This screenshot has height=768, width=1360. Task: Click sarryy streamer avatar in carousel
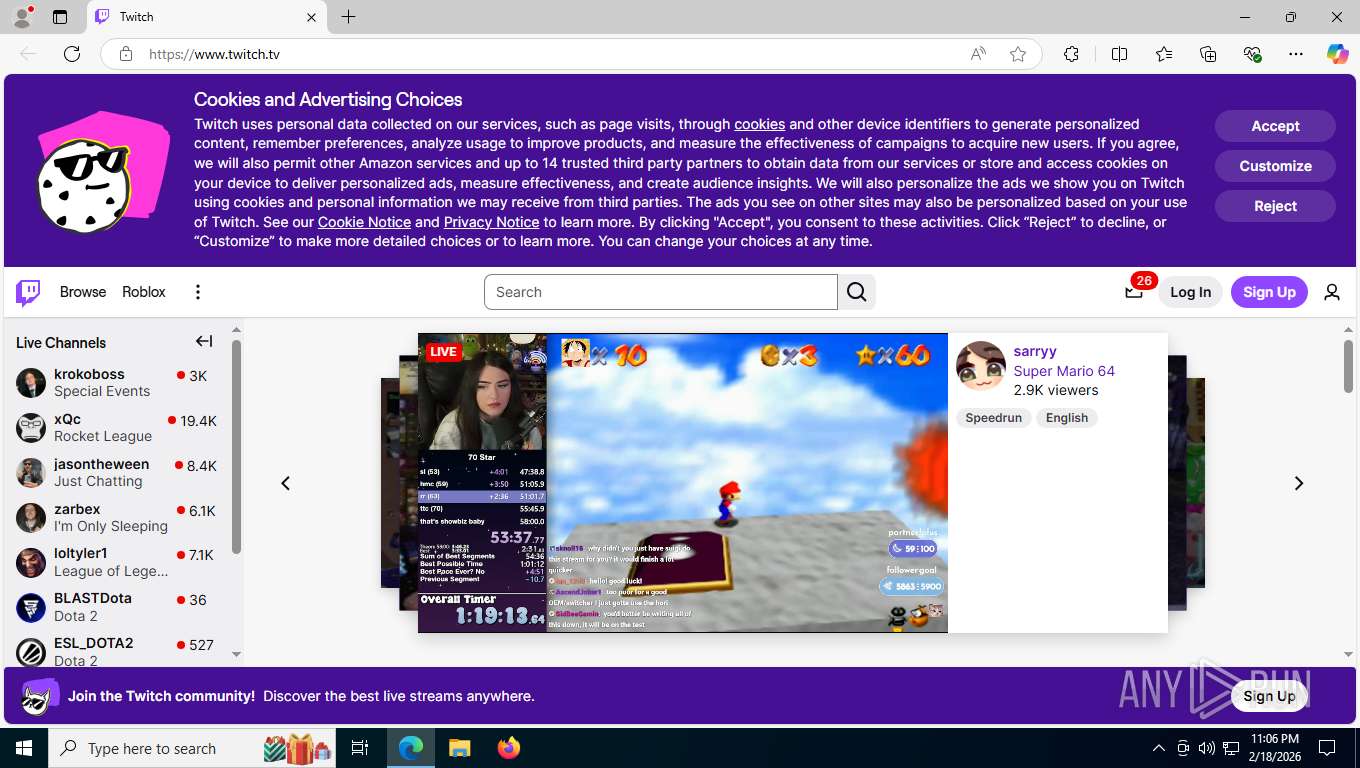tap(981, 366)
